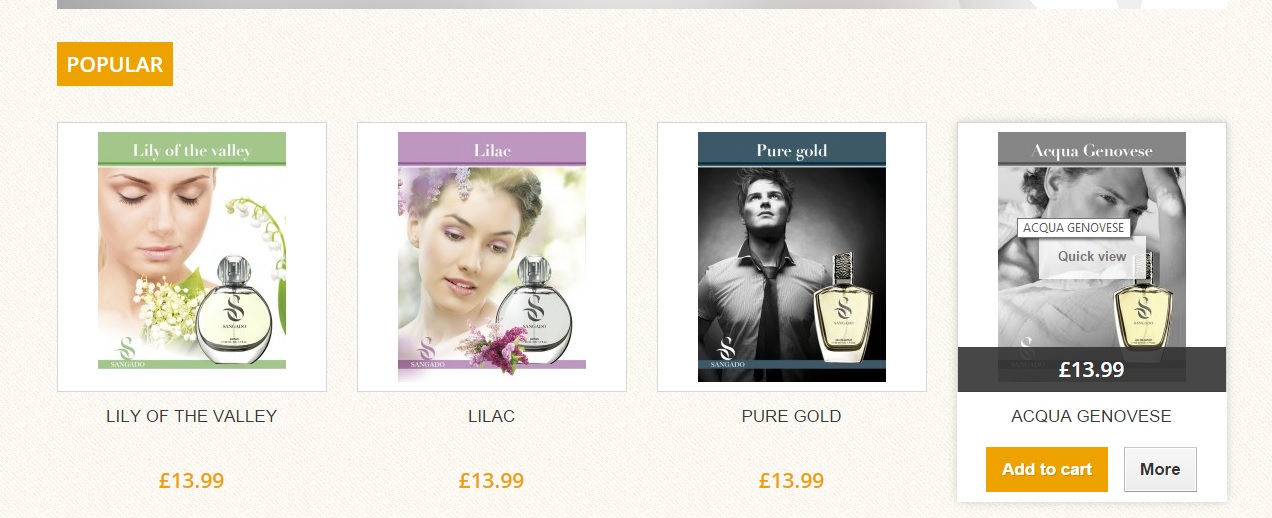Click the £13.99 price overlay on Acqua Genovese
This screenshot has width=1272, height=518.
1092,370
